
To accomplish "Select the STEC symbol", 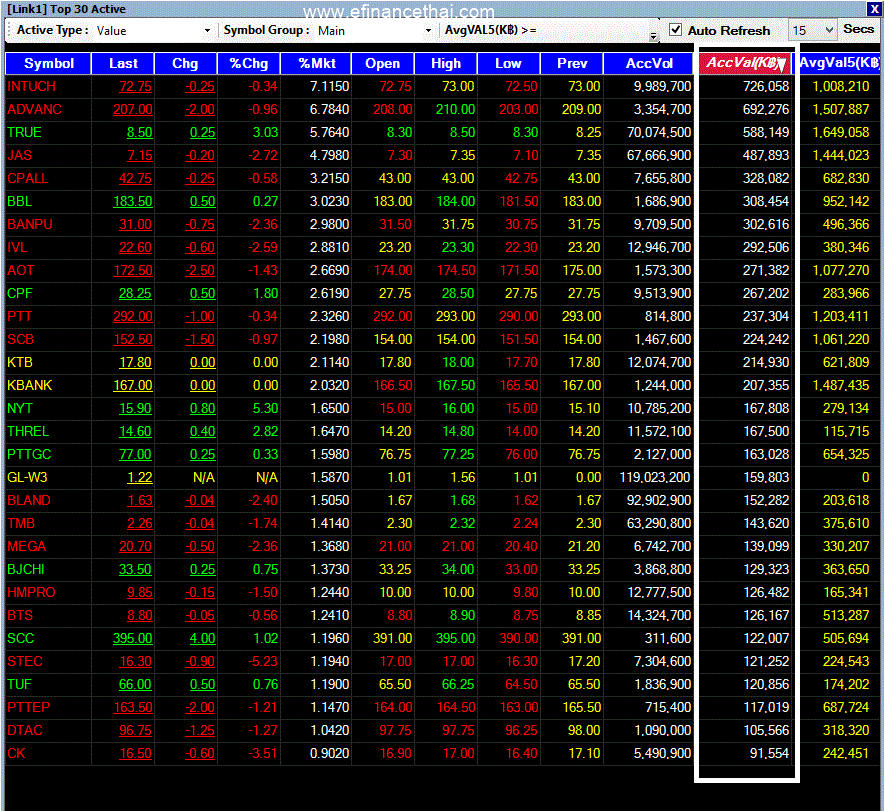I will click(25, 661).
